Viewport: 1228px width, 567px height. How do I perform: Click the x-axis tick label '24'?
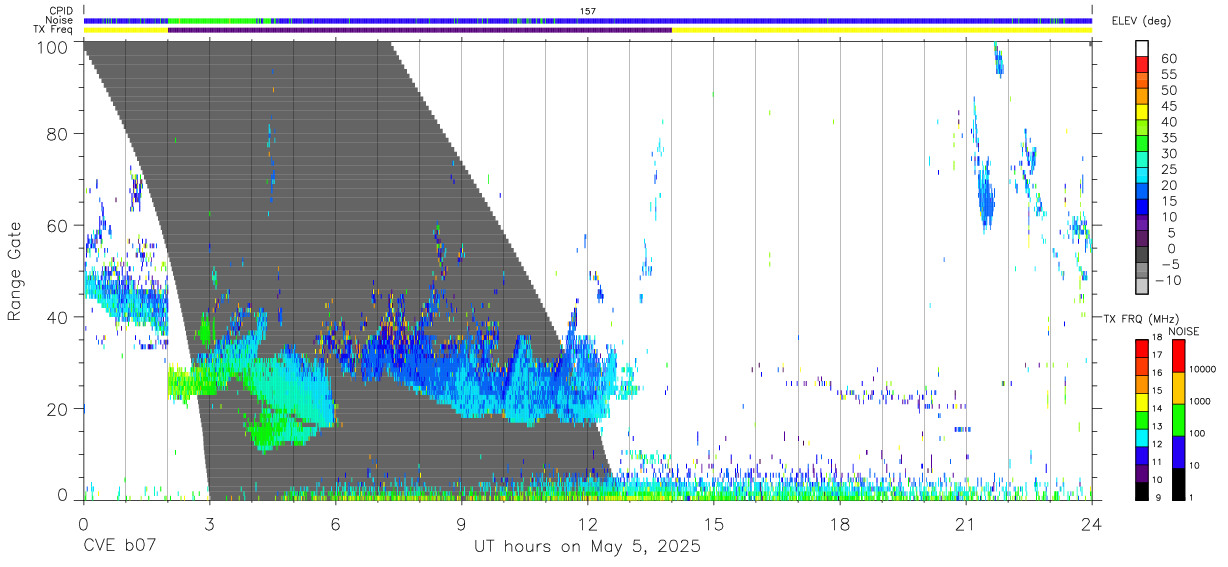click(x=1092, y=522)
